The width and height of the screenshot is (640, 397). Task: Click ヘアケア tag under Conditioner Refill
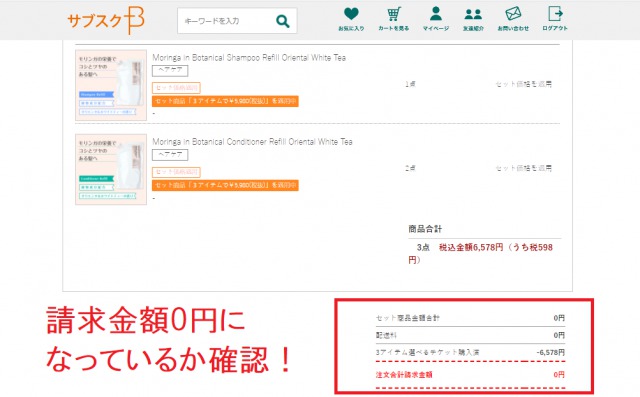tap(170, 155)
